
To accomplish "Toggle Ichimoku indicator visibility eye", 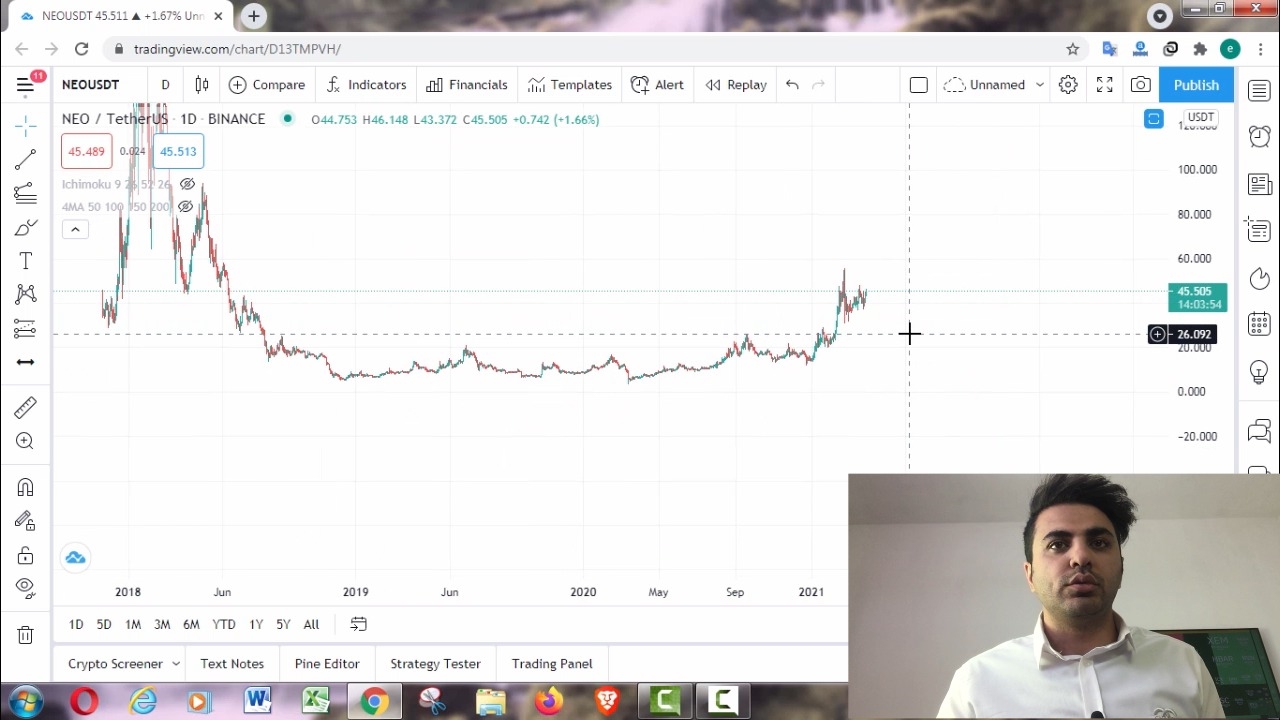I will pyautogui.click(x=187, y=184).
